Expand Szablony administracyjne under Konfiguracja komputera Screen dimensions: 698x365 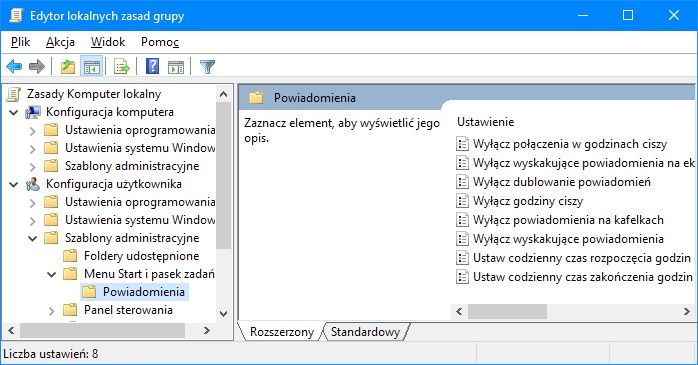coord(32,166)
